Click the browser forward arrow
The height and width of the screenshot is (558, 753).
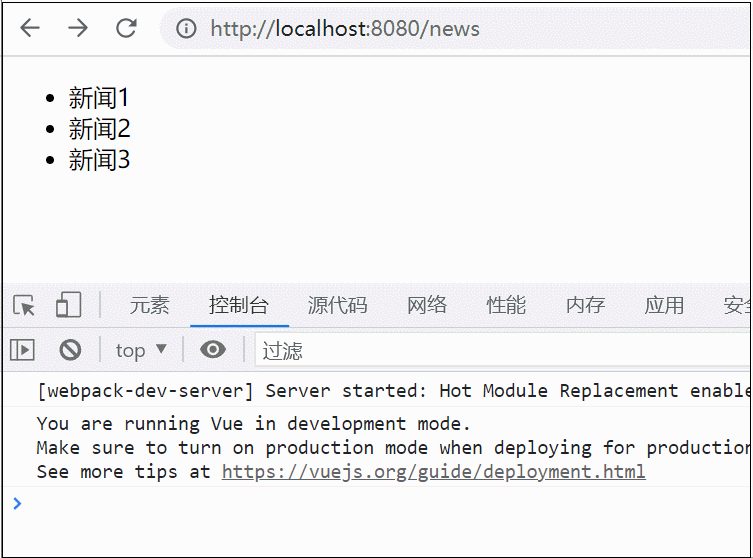[78, 29]
